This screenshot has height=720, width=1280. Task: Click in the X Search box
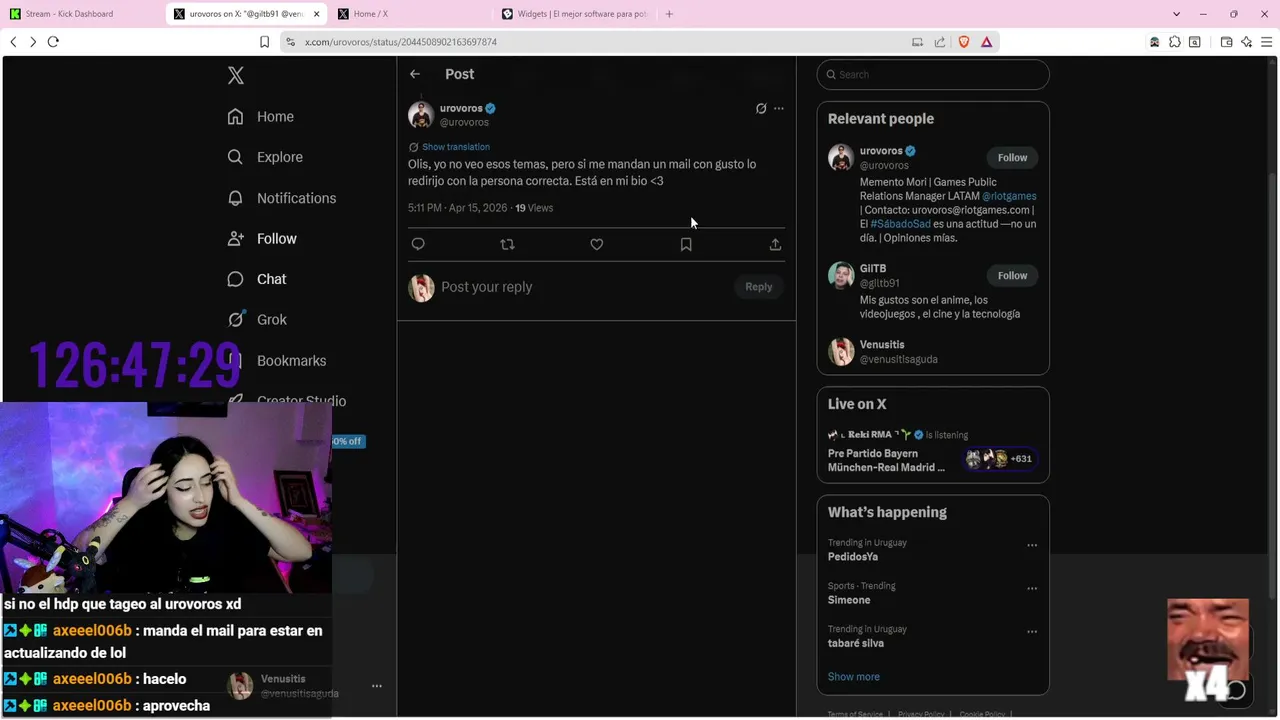click(x=933, y=74)
